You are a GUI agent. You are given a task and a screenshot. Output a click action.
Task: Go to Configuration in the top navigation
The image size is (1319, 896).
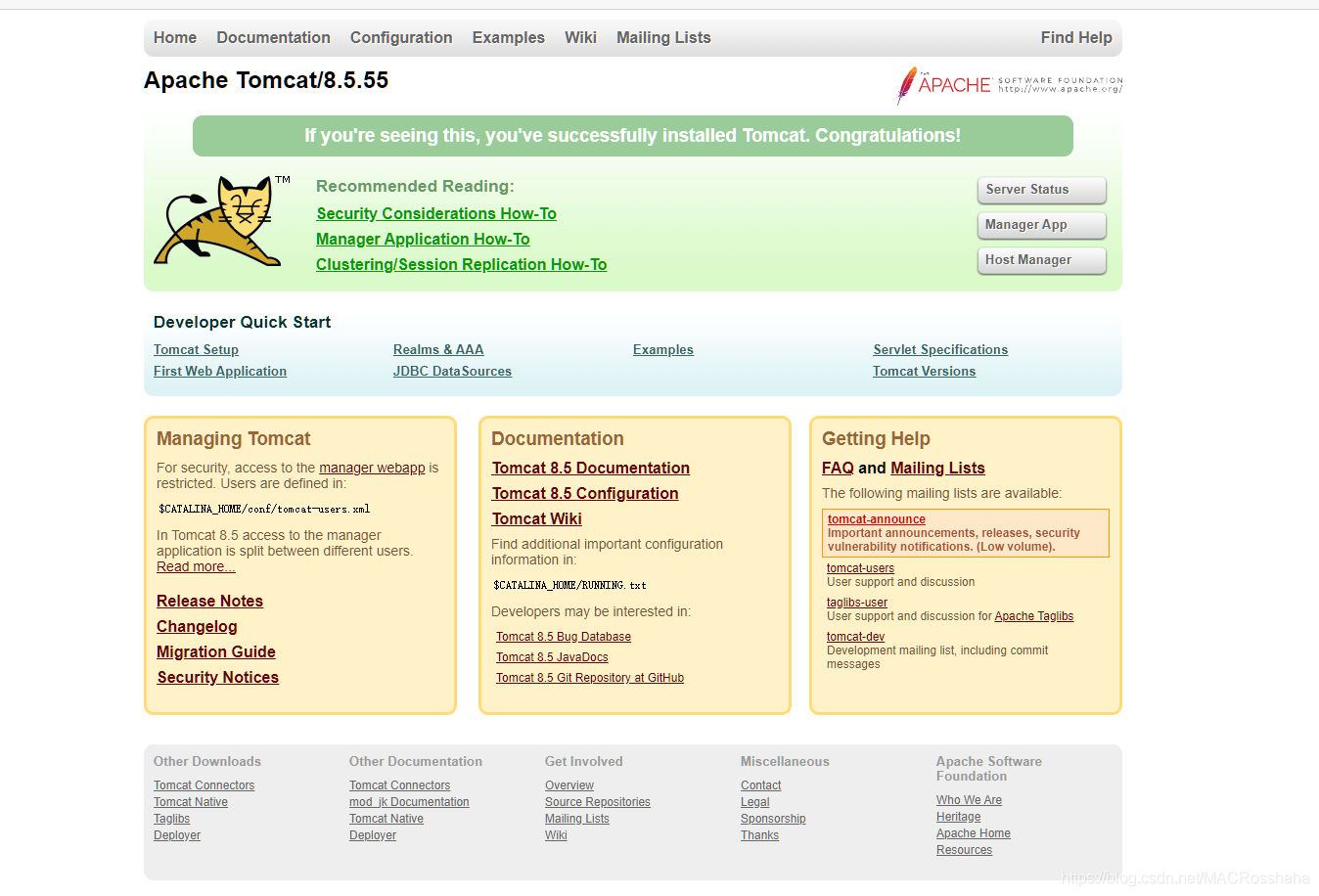click(401, 37)
